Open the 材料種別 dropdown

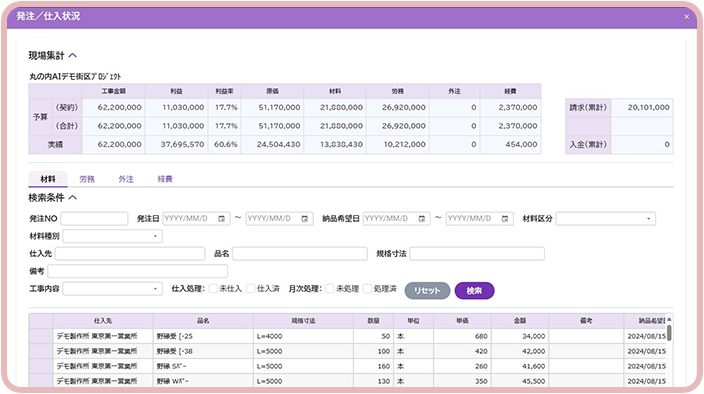click(x=113, y=236)
